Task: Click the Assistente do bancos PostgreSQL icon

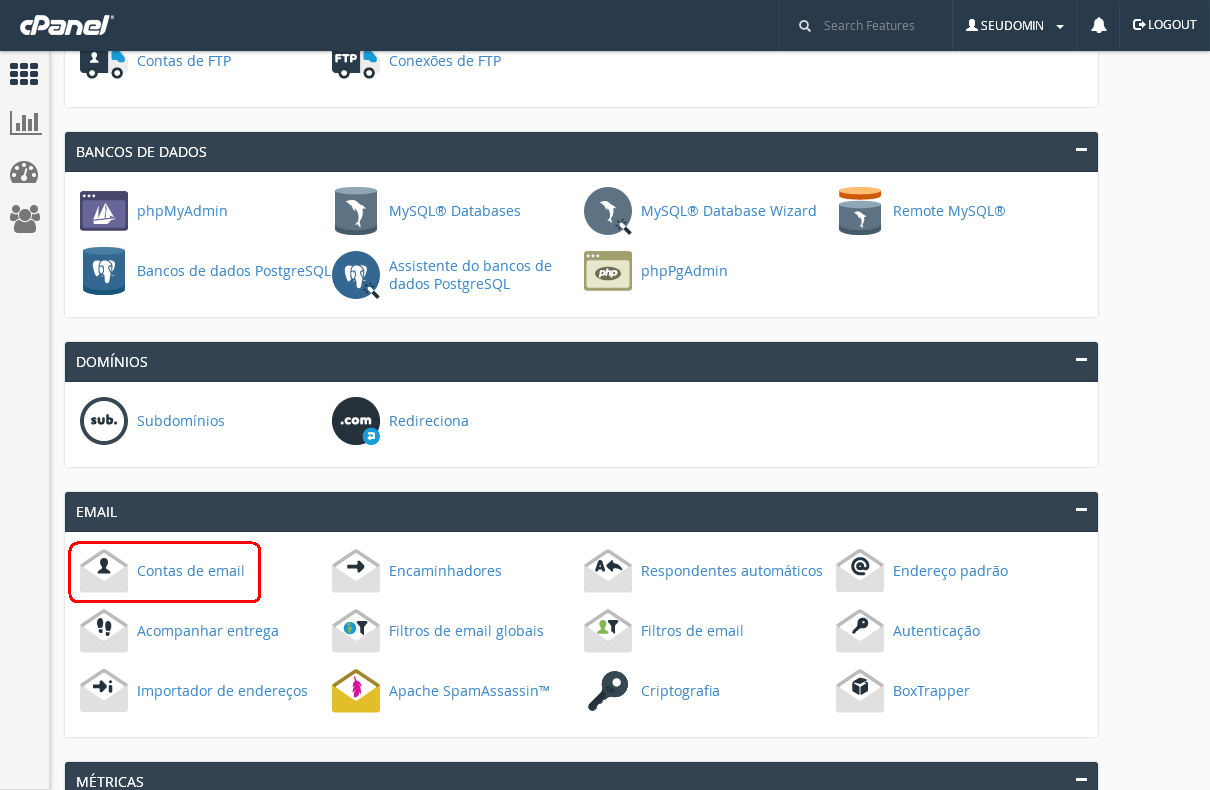Action: pos(356,275)
